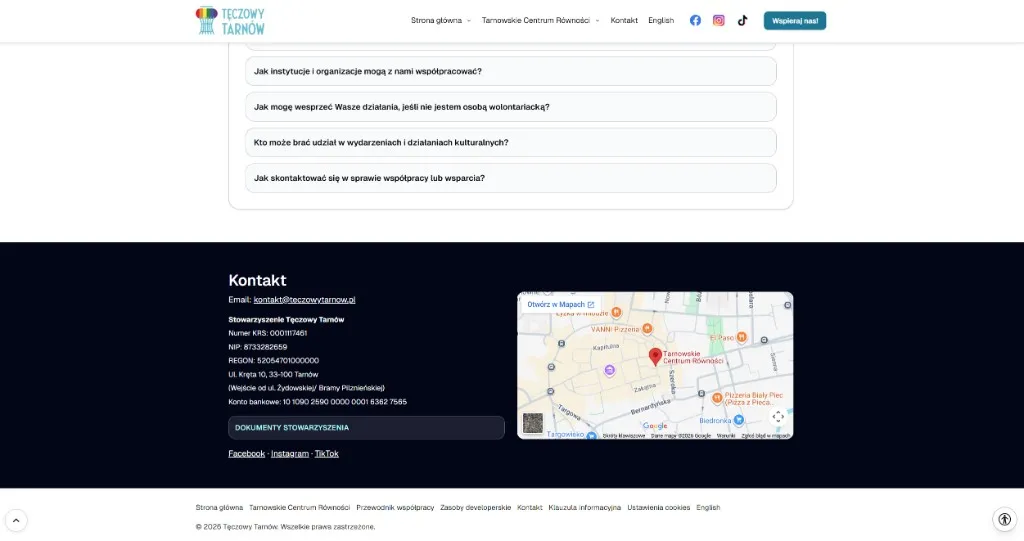The image size is (1024, 541).
Task: Click the Pizzeria Biały Piec map marker
Action: [717, 397]
